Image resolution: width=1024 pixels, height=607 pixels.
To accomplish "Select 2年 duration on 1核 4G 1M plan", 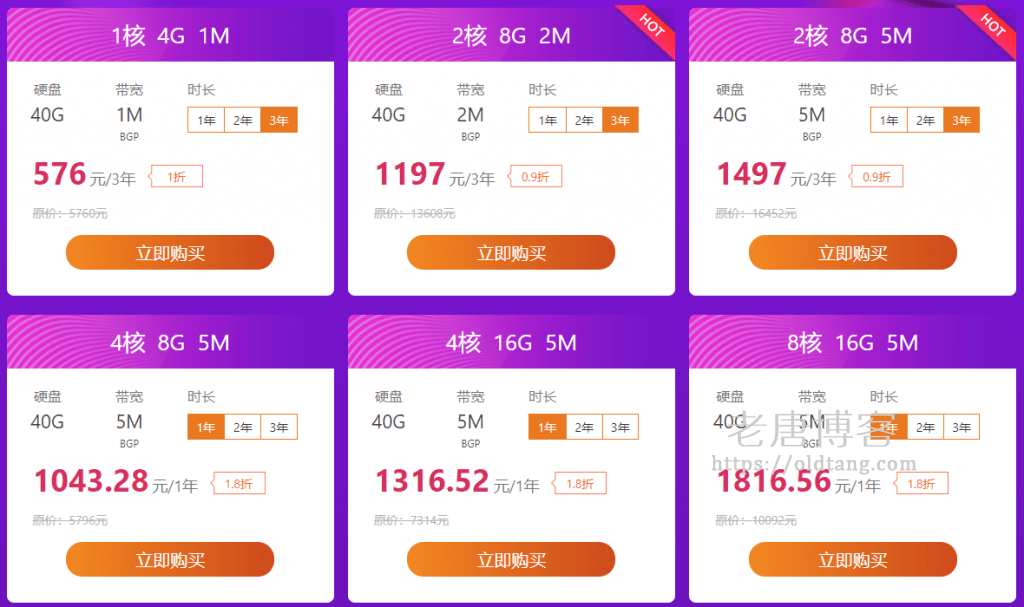I will tap(242, 120).
